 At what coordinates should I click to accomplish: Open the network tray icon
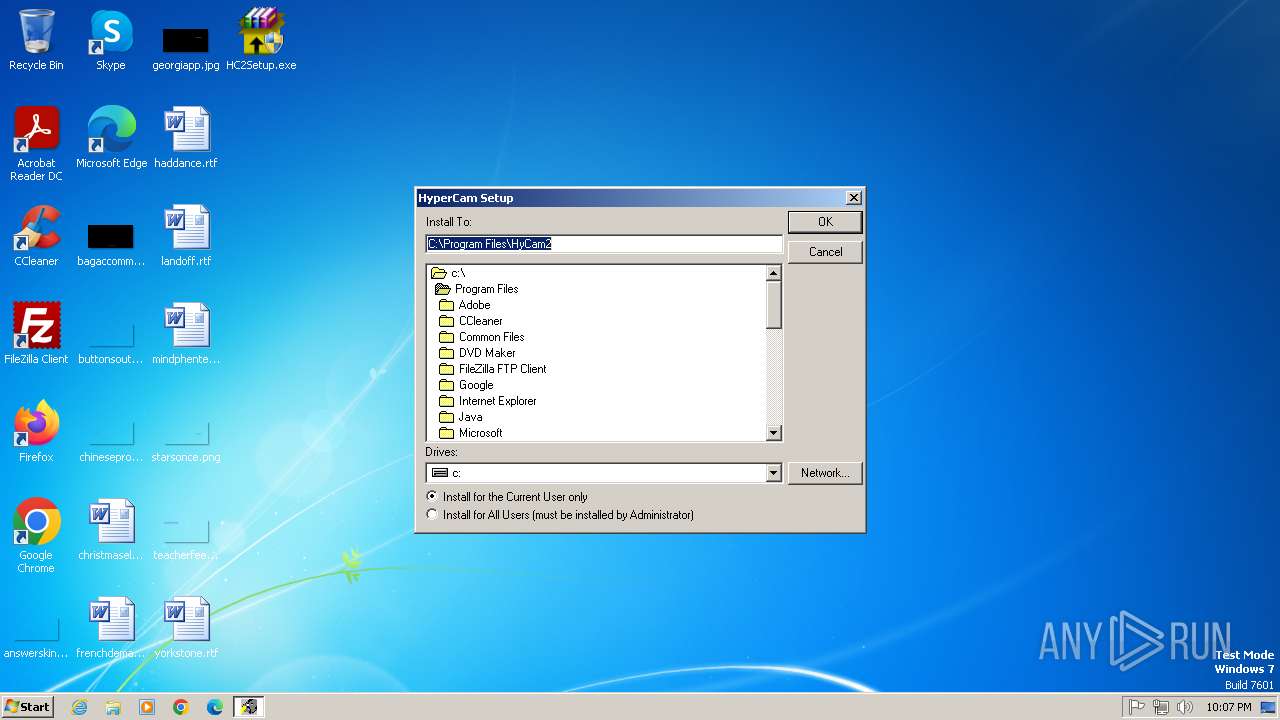pyautogui.click(x=1161, y=707)
